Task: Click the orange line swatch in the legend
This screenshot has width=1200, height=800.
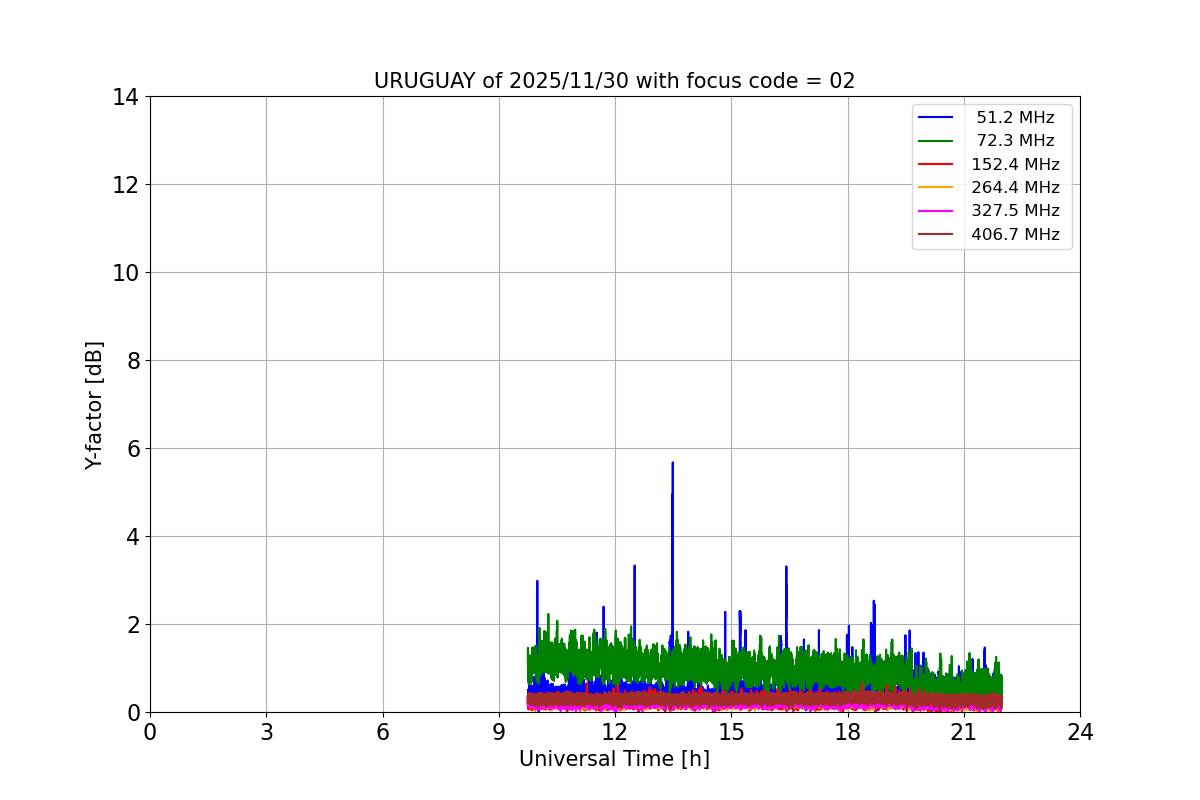Action: point(936,187)
